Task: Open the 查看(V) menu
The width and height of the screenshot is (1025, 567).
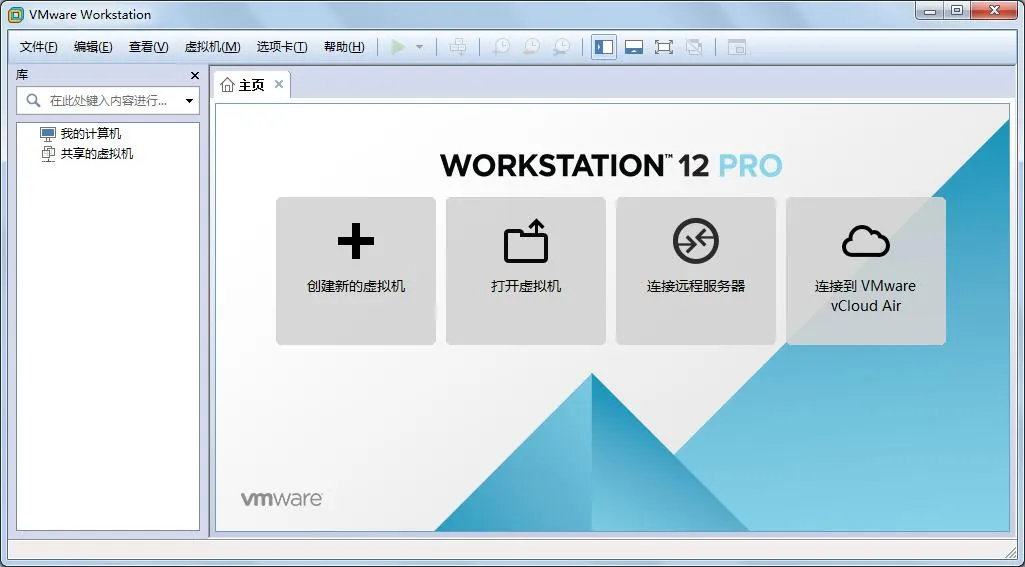Action: coord(148,47)
